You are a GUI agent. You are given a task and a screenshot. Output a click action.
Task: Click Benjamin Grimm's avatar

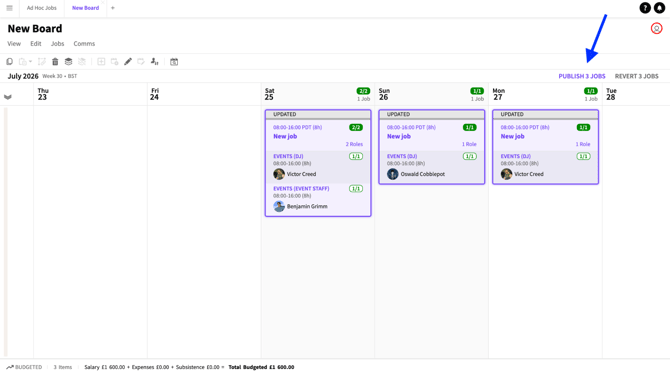[x=279, y=206]
